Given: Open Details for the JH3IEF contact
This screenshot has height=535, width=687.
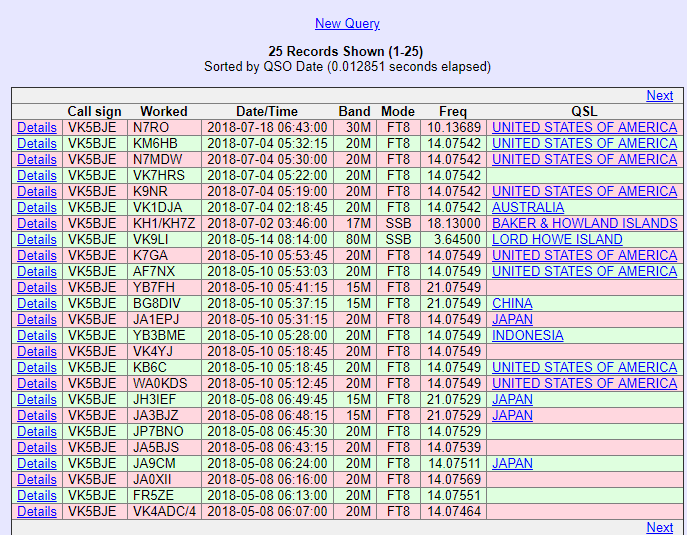Looking at the screenshot, I should (37, 399).
